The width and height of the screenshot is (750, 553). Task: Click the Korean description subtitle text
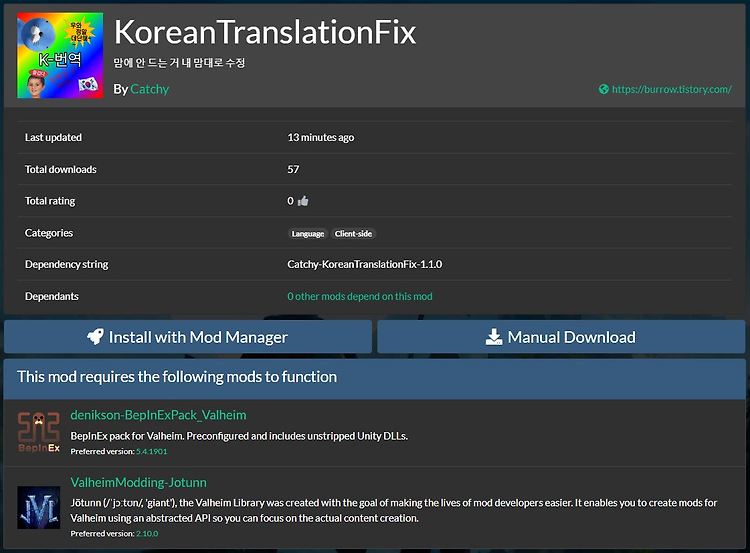coord(179,63)
